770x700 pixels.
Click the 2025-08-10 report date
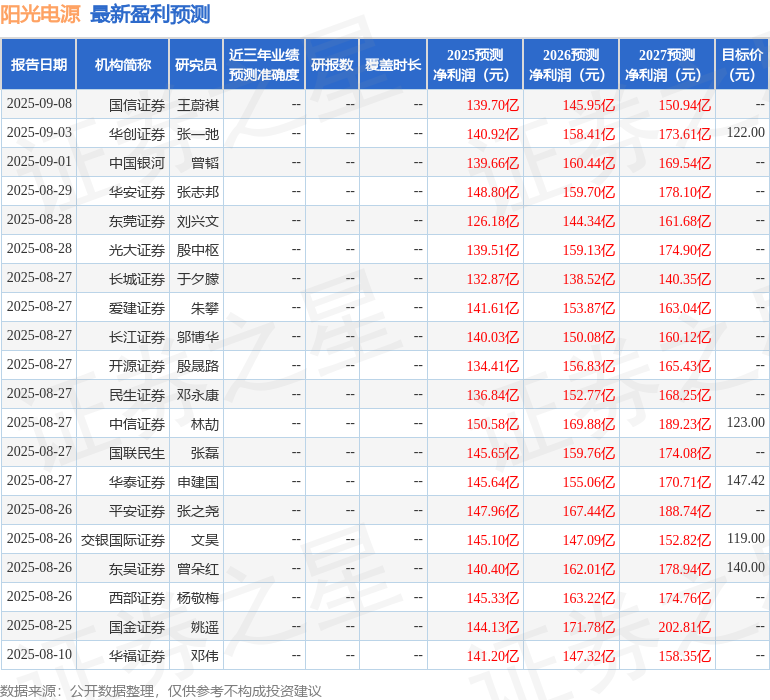(x=39, y=654)
